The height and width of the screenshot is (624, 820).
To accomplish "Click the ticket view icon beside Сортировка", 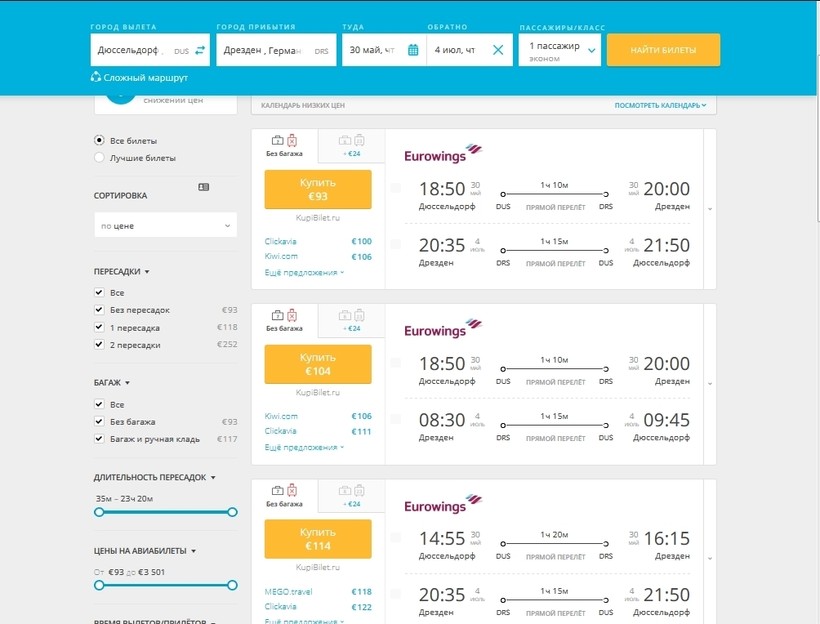I will [204, 187].
